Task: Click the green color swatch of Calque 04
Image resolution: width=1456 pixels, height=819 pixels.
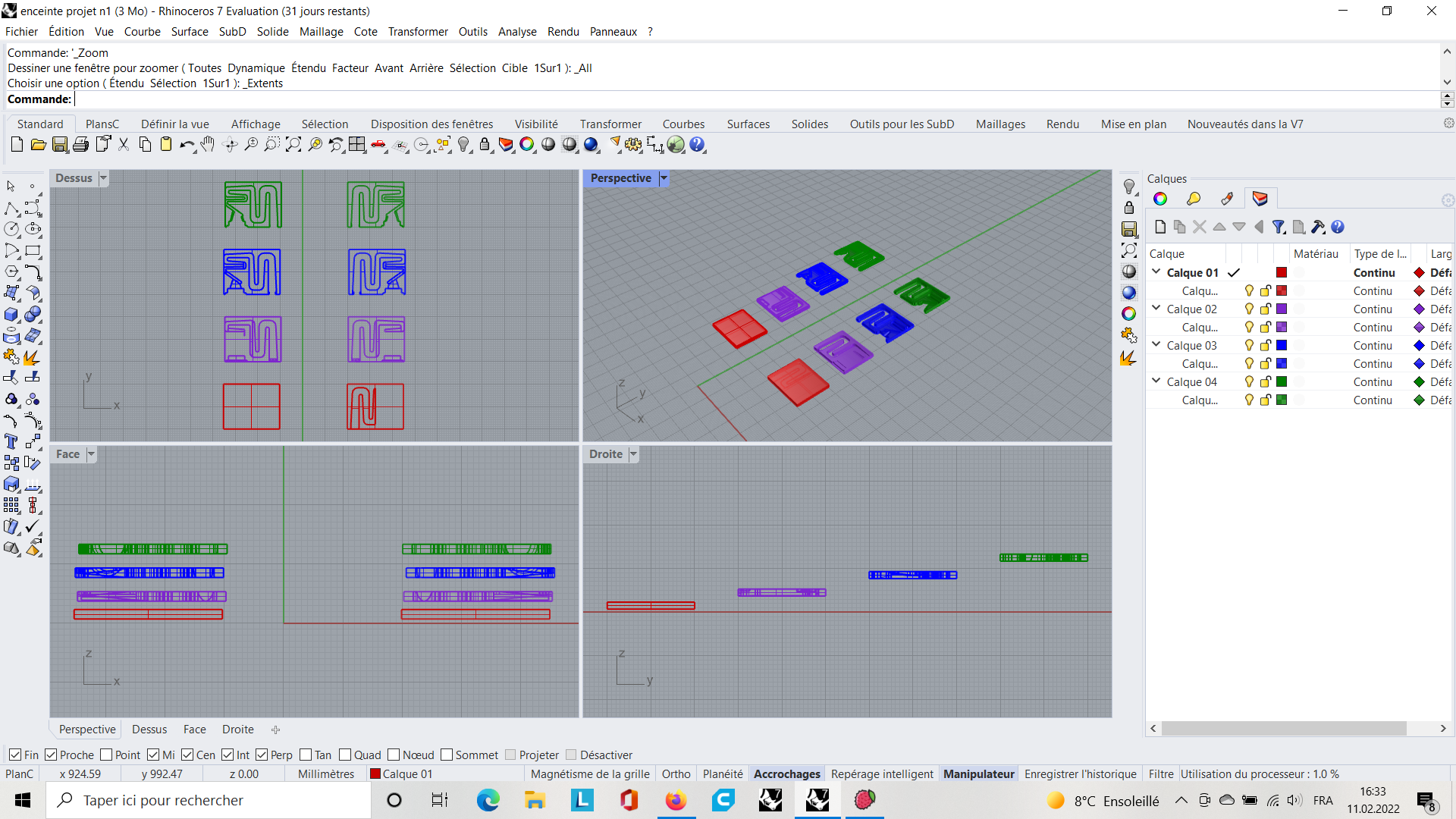Action: point(1282,381)
